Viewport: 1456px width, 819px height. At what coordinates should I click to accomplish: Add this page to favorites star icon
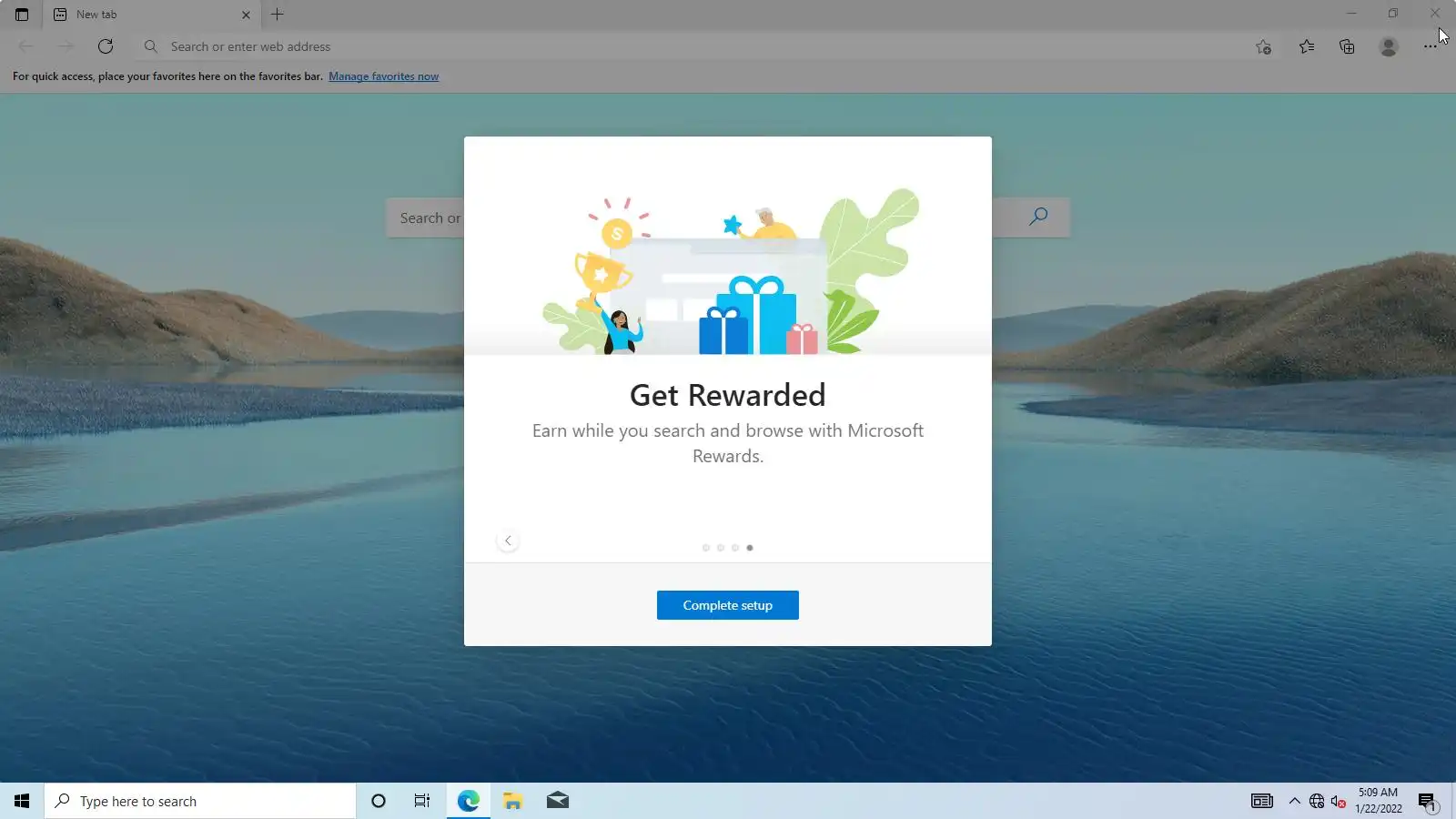[x=1263, y=46]
